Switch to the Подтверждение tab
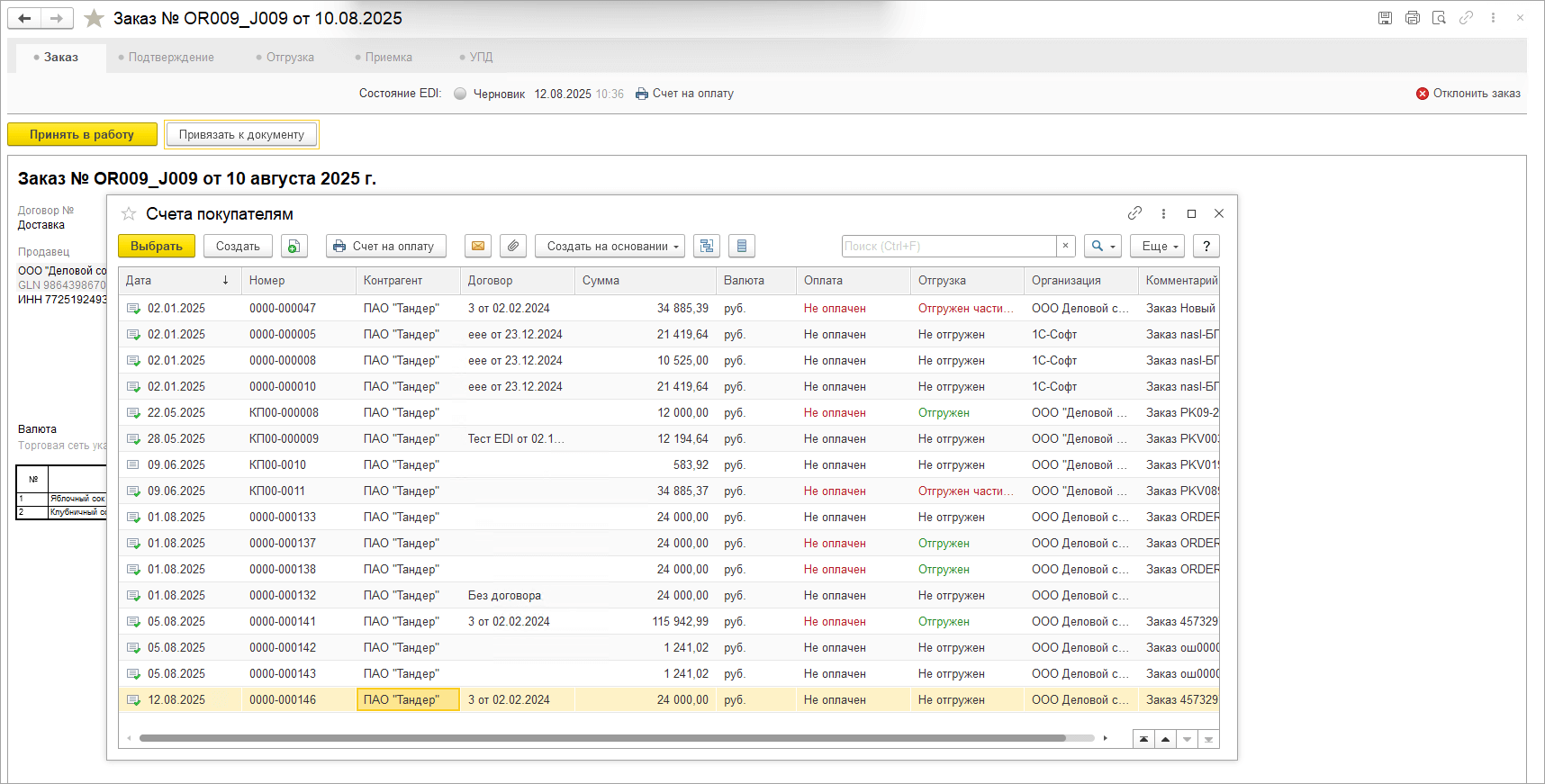This screenshot has width=1545, height=784. coord(171,57)
